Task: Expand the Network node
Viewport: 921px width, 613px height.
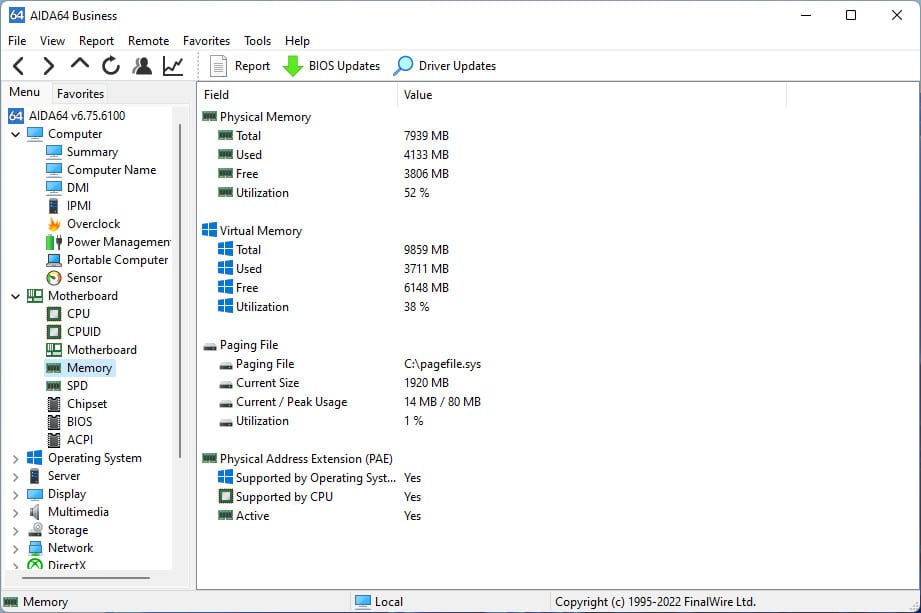Action: pos(15,549)
